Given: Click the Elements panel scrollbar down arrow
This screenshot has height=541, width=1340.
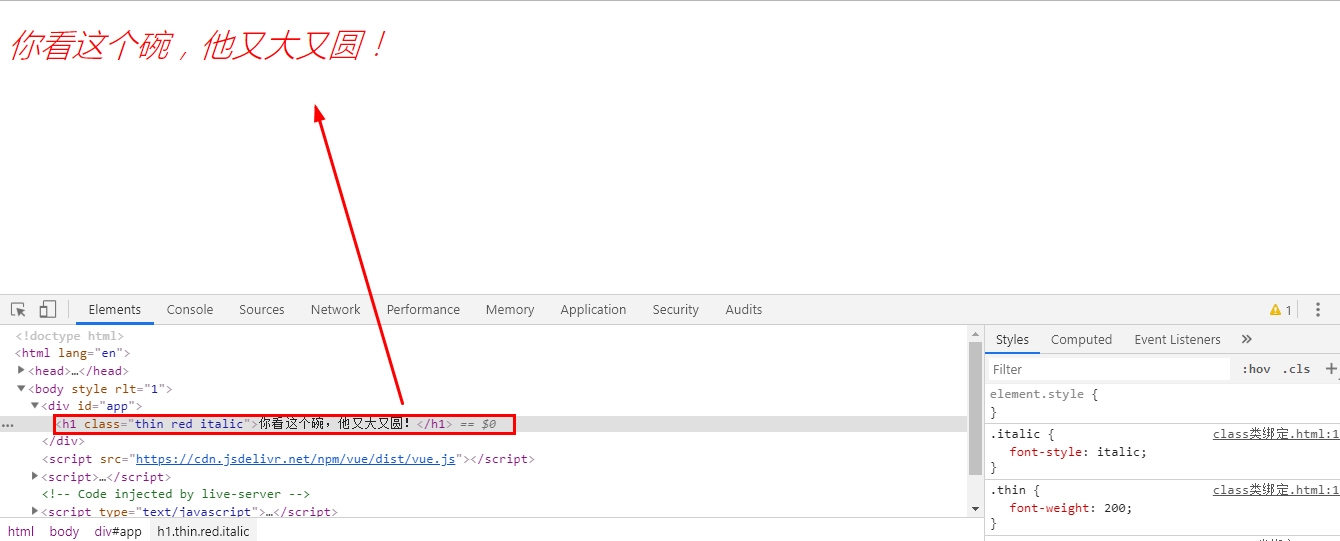Looking at the screenshot, I should pyautogui.click(x=976, y=509).
